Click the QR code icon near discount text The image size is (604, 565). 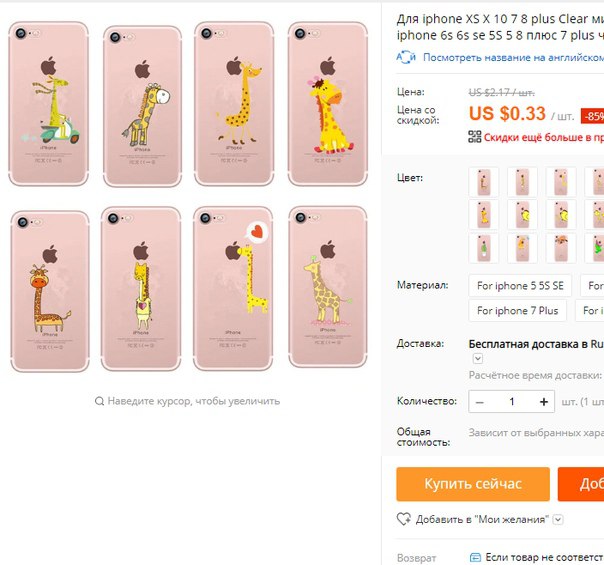coord(475,136)
